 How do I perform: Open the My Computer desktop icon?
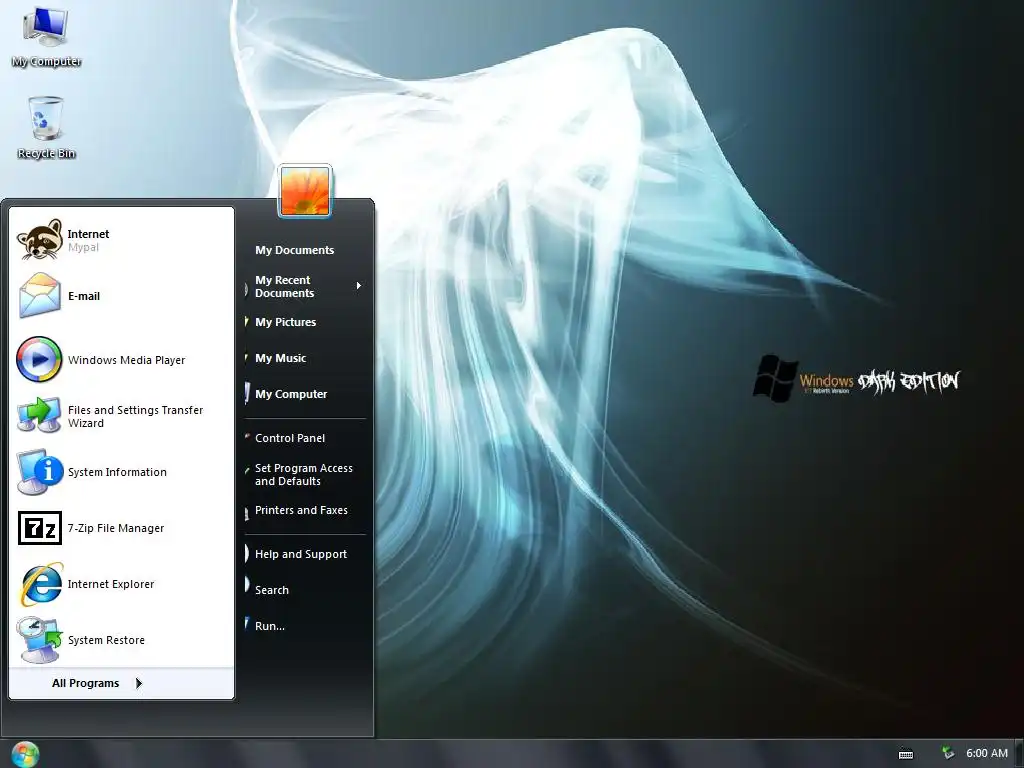coord(46,36)
